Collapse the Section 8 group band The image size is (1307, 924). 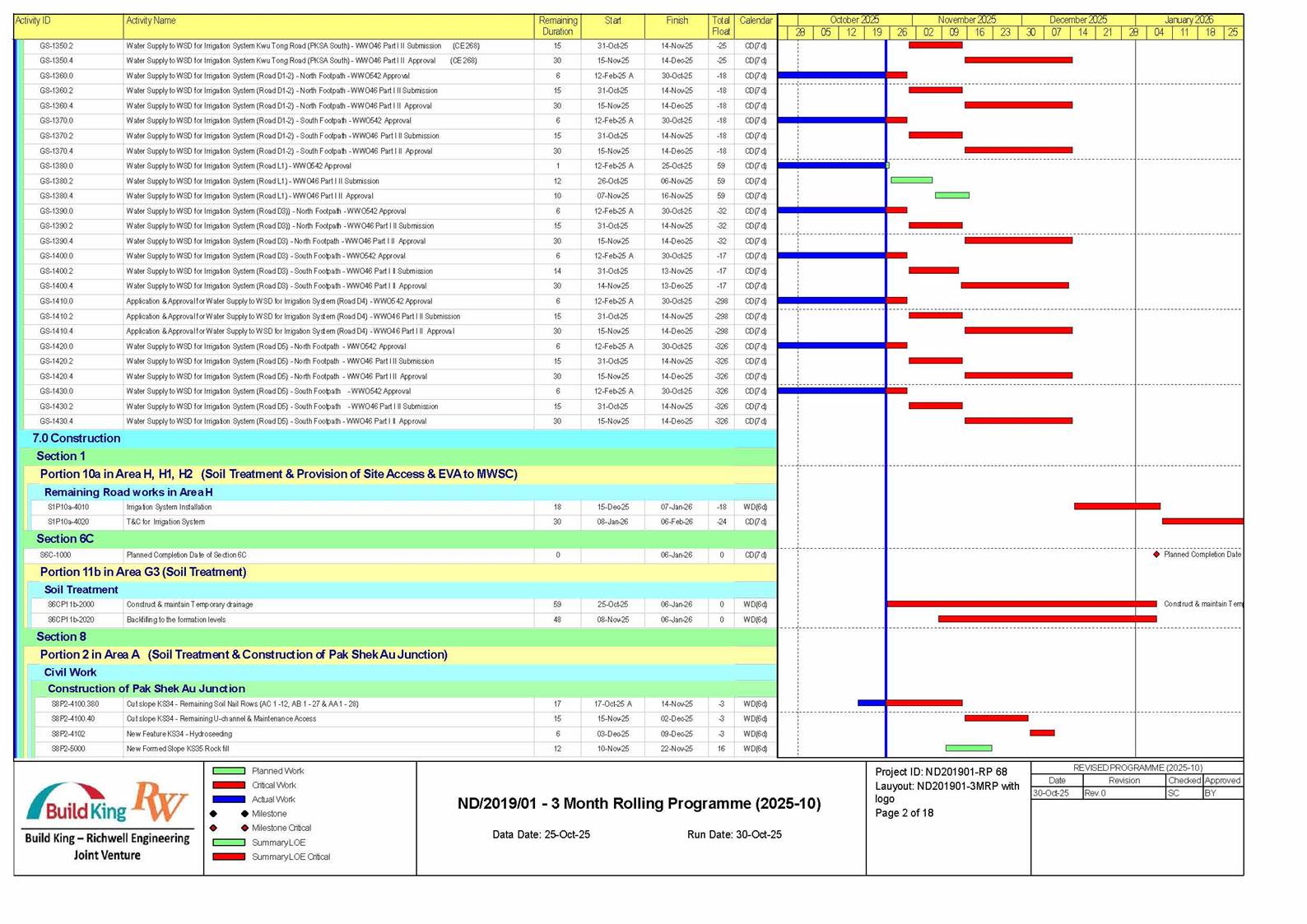point(61,637)
